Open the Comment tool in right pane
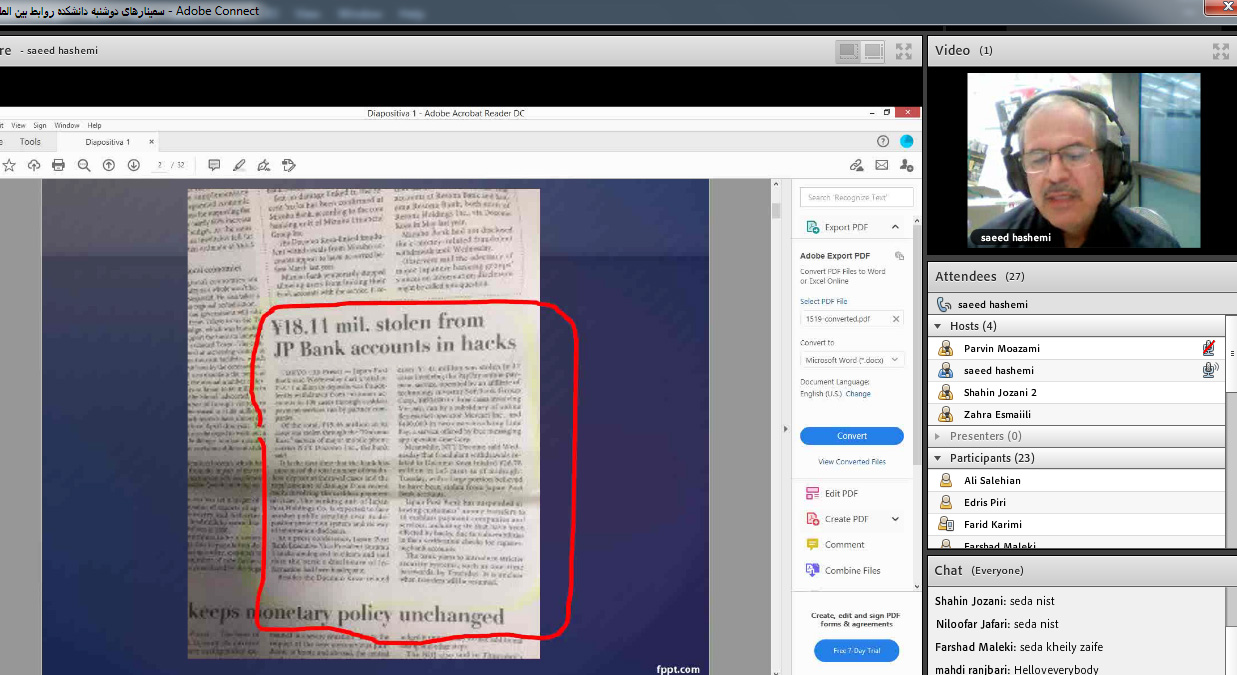1237x675 pixels. tap(835, 545)
